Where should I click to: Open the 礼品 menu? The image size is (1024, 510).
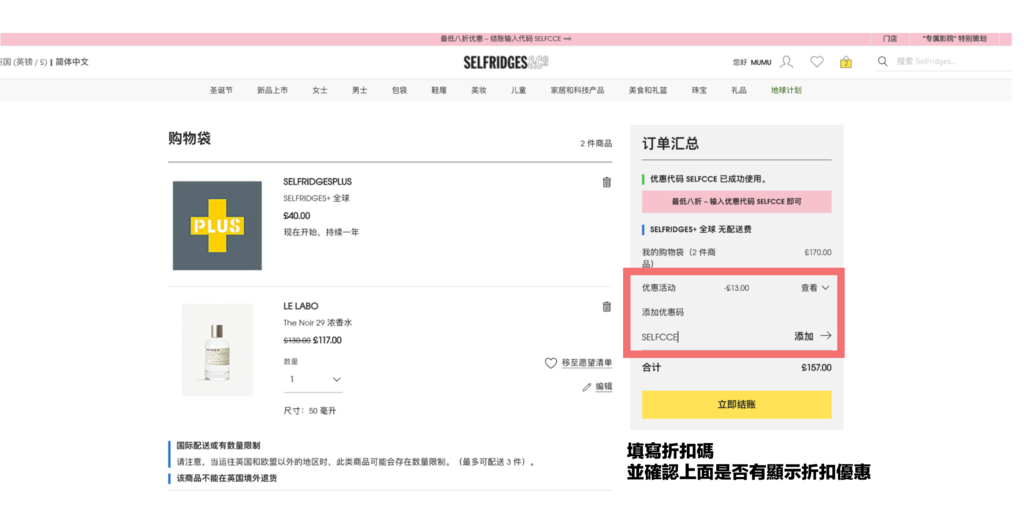[739, 91]
